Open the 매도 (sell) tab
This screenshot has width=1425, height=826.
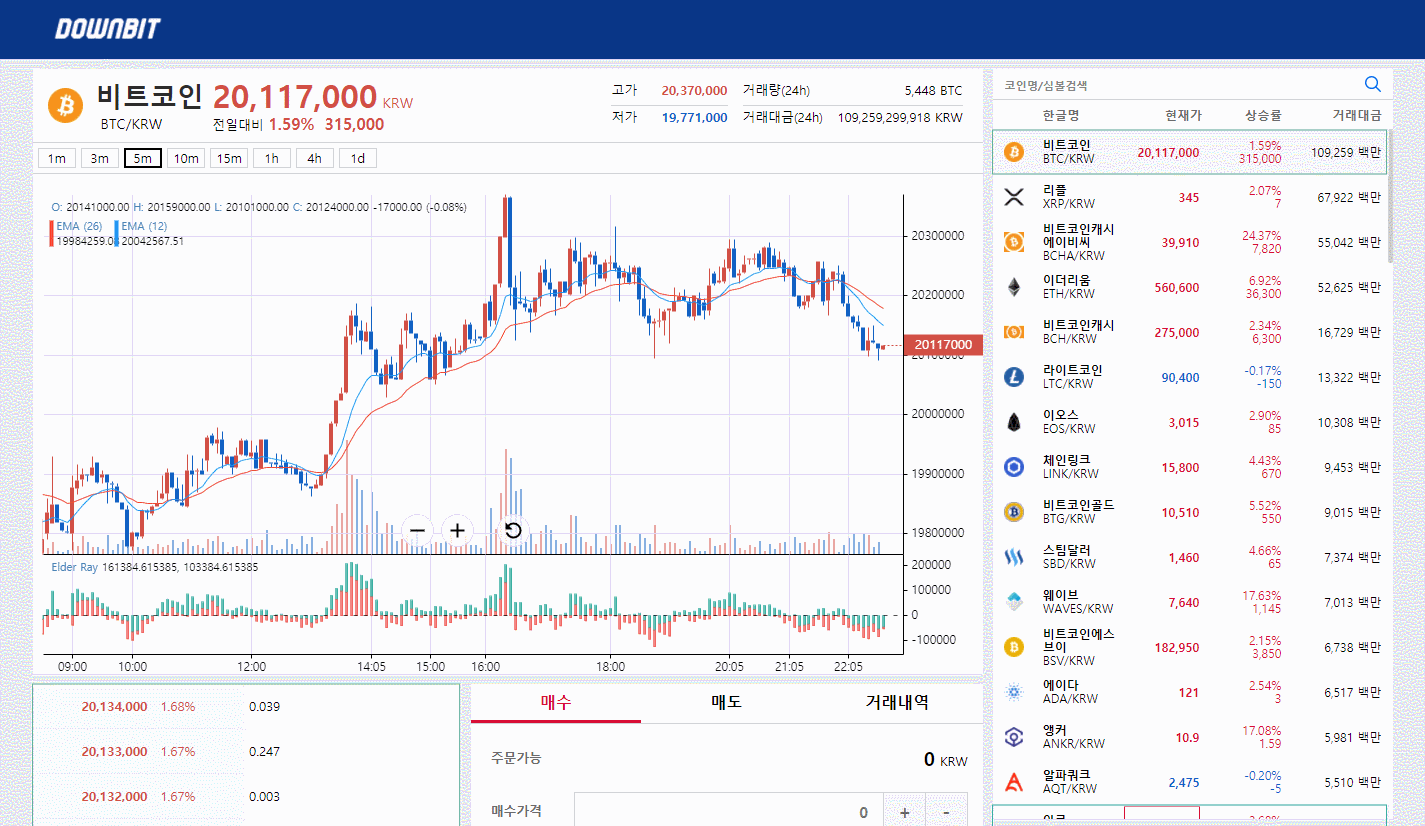(726, 702)
